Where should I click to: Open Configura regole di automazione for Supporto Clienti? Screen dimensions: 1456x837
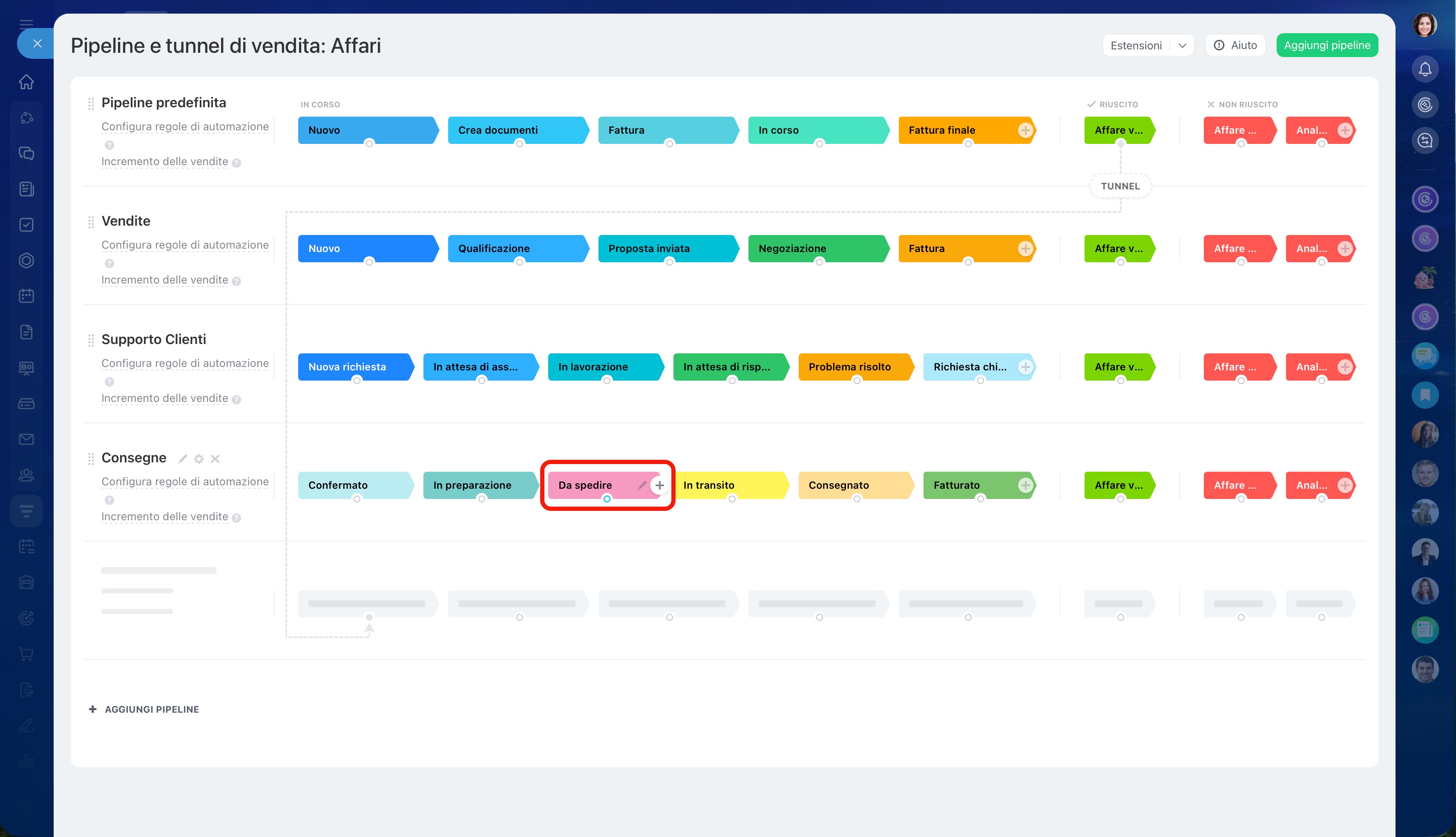pos(184,363)
